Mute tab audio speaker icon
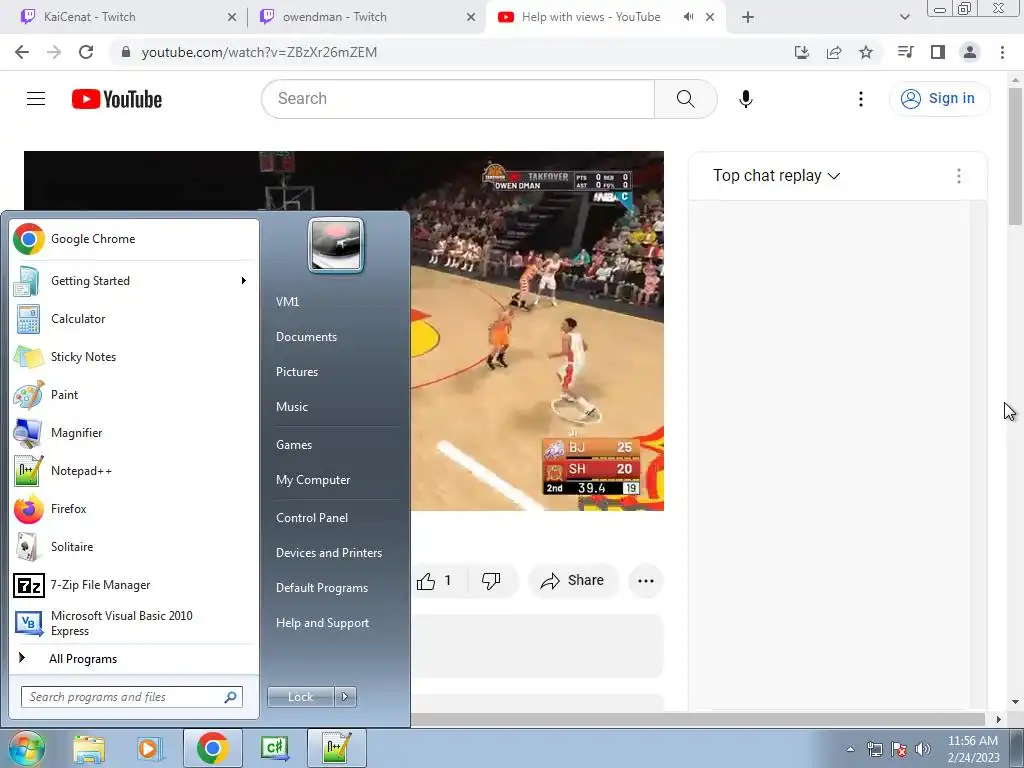Viewport: 1024px width, 768px height. pos(688,17)
